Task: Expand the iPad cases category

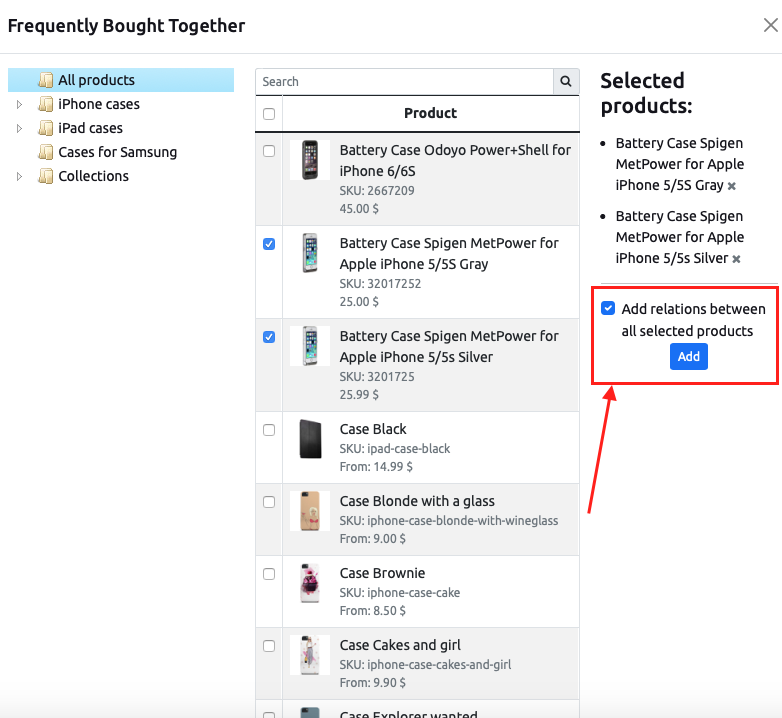Action: [19, 128]
